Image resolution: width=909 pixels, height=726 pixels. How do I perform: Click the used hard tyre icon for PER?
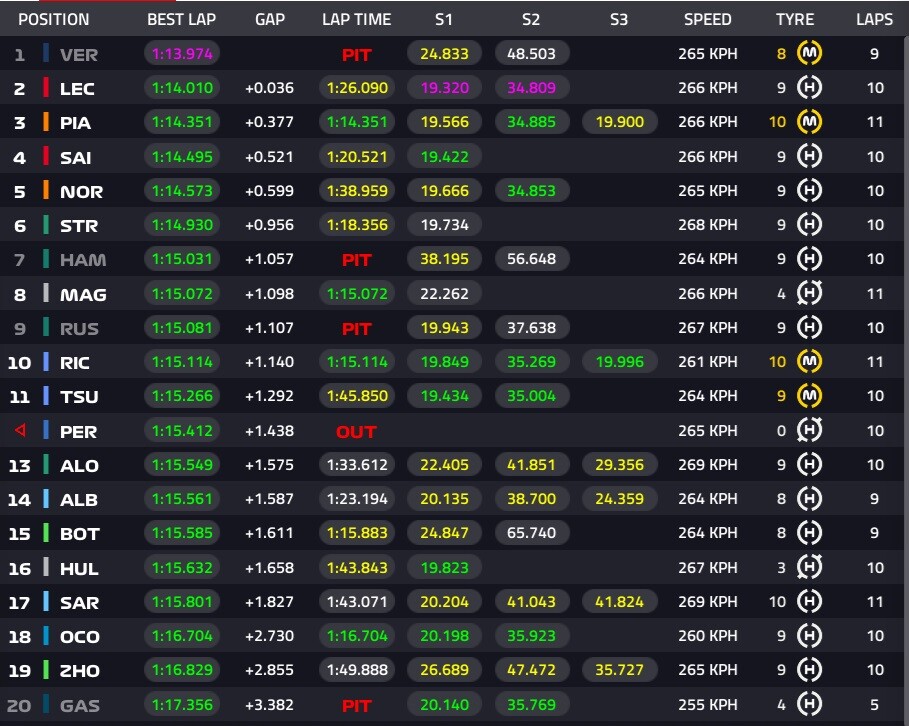[809, 430]
